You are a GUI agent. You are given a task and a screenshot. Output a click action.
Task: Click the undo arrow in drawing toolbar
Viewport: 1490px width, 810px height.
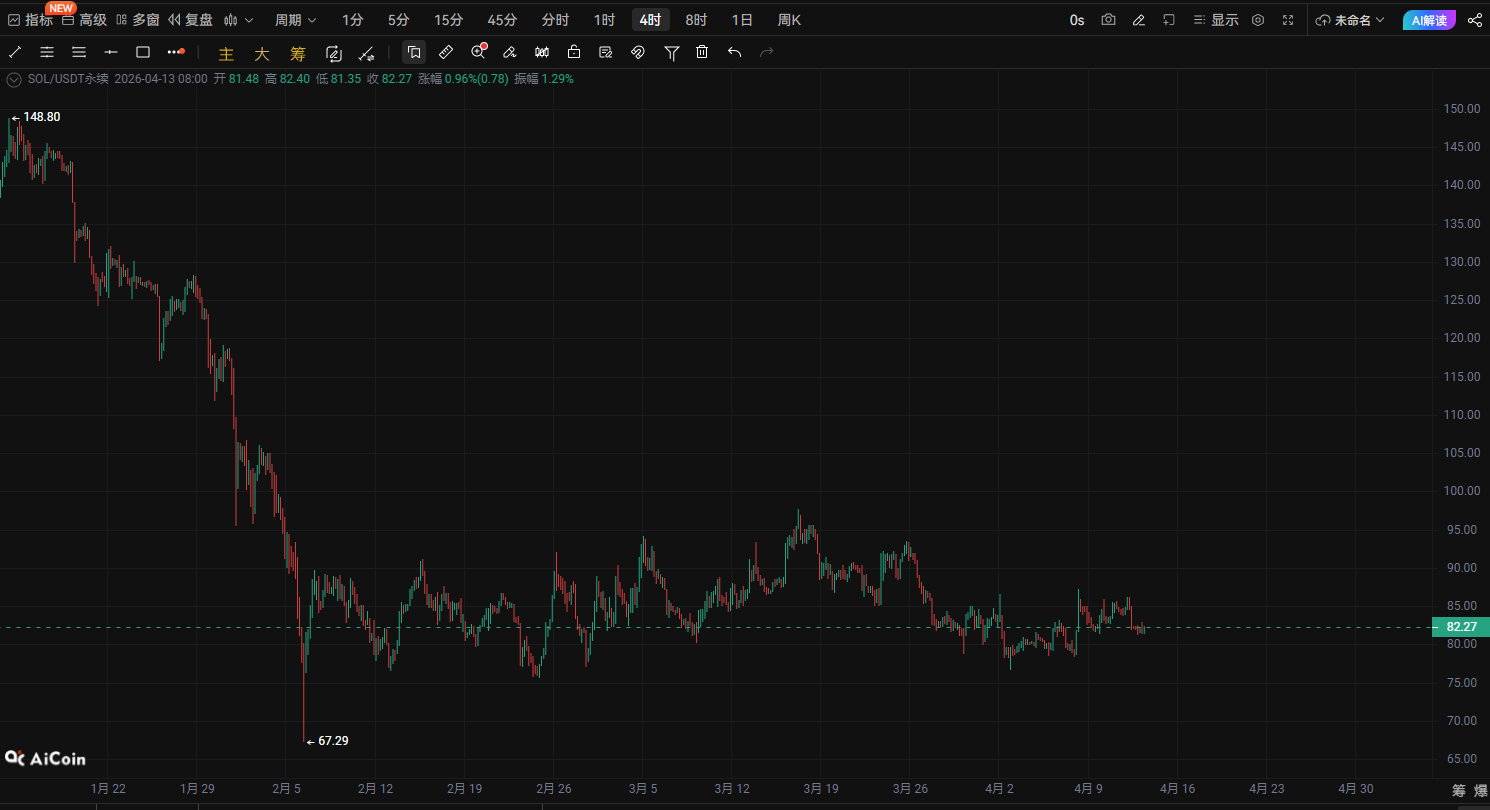point(735,52)
